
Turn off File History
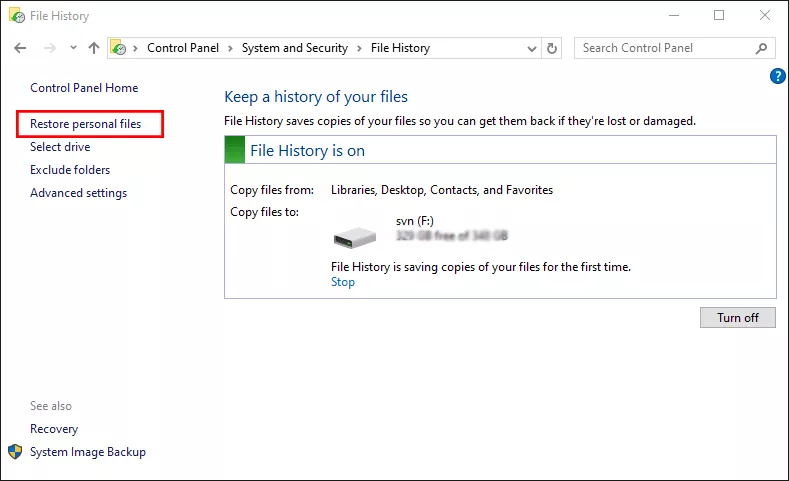pos(738,317)
